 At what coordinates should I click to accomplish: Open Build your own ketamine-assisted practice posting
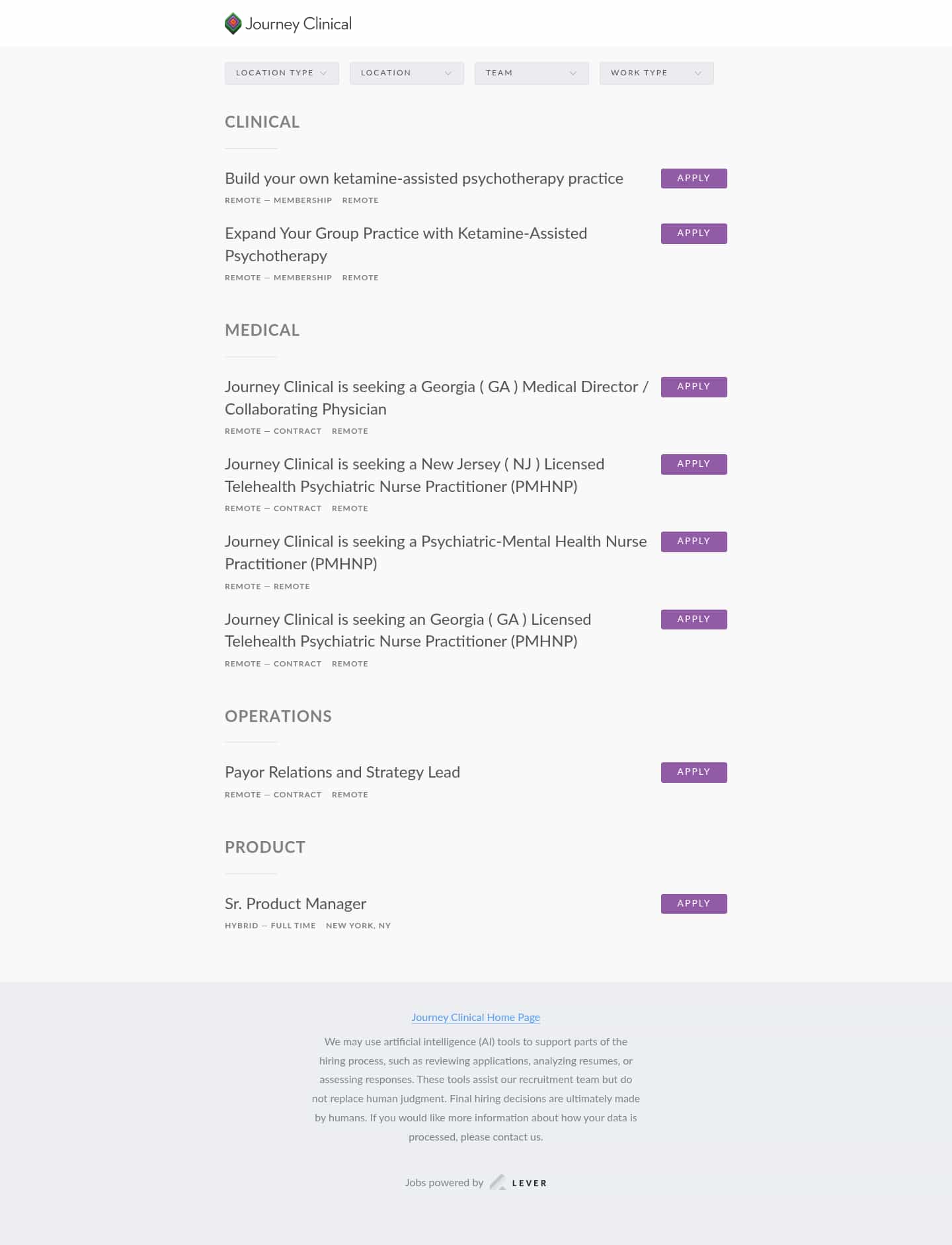pyautogui.click(x=424, y=179)
